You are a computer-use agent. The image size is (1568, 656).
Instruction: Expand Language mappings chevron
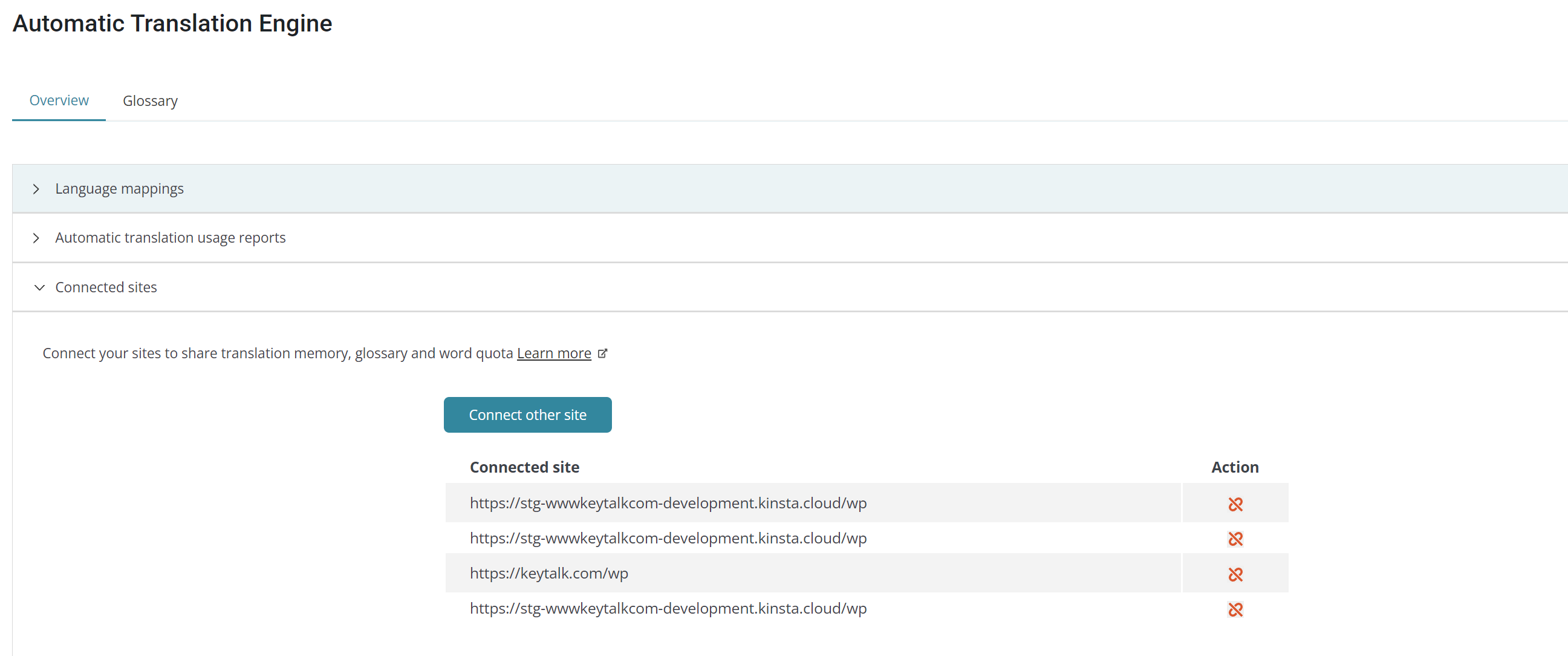click(x=36, y=189)
